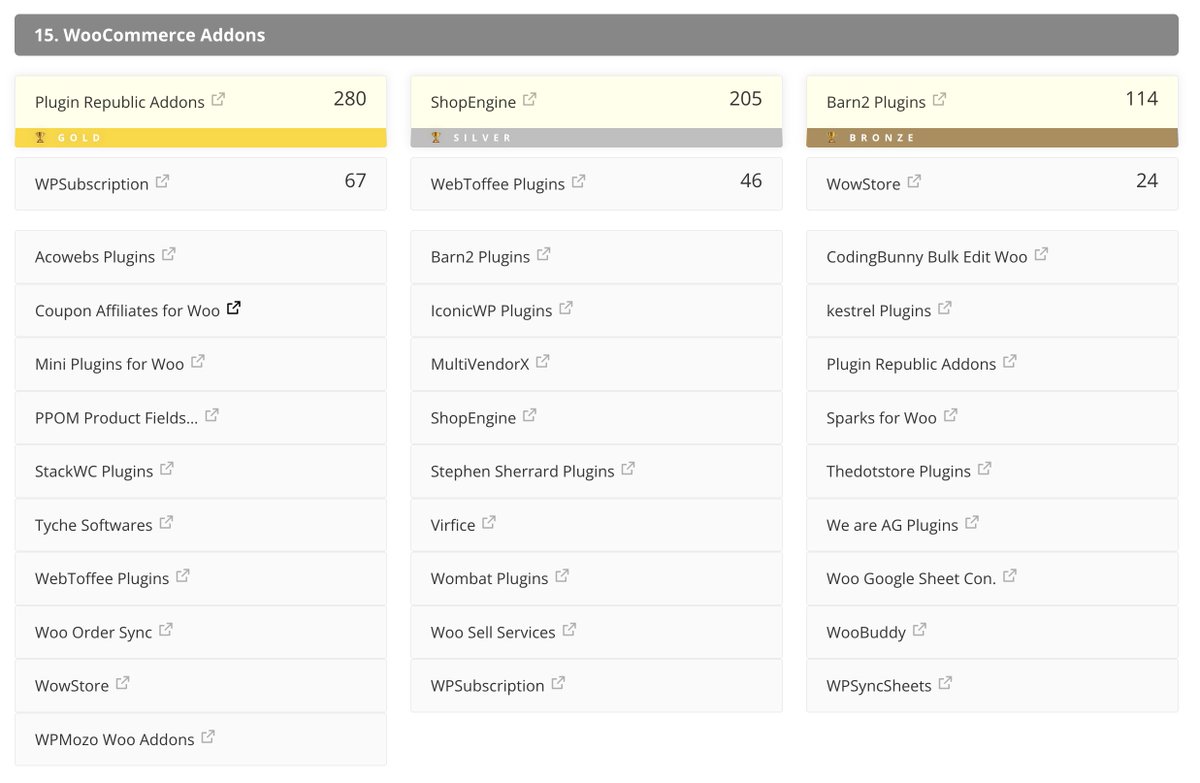Open Virfice list entry
Screen dimensions: 1200x783
[x=597, y=525]
